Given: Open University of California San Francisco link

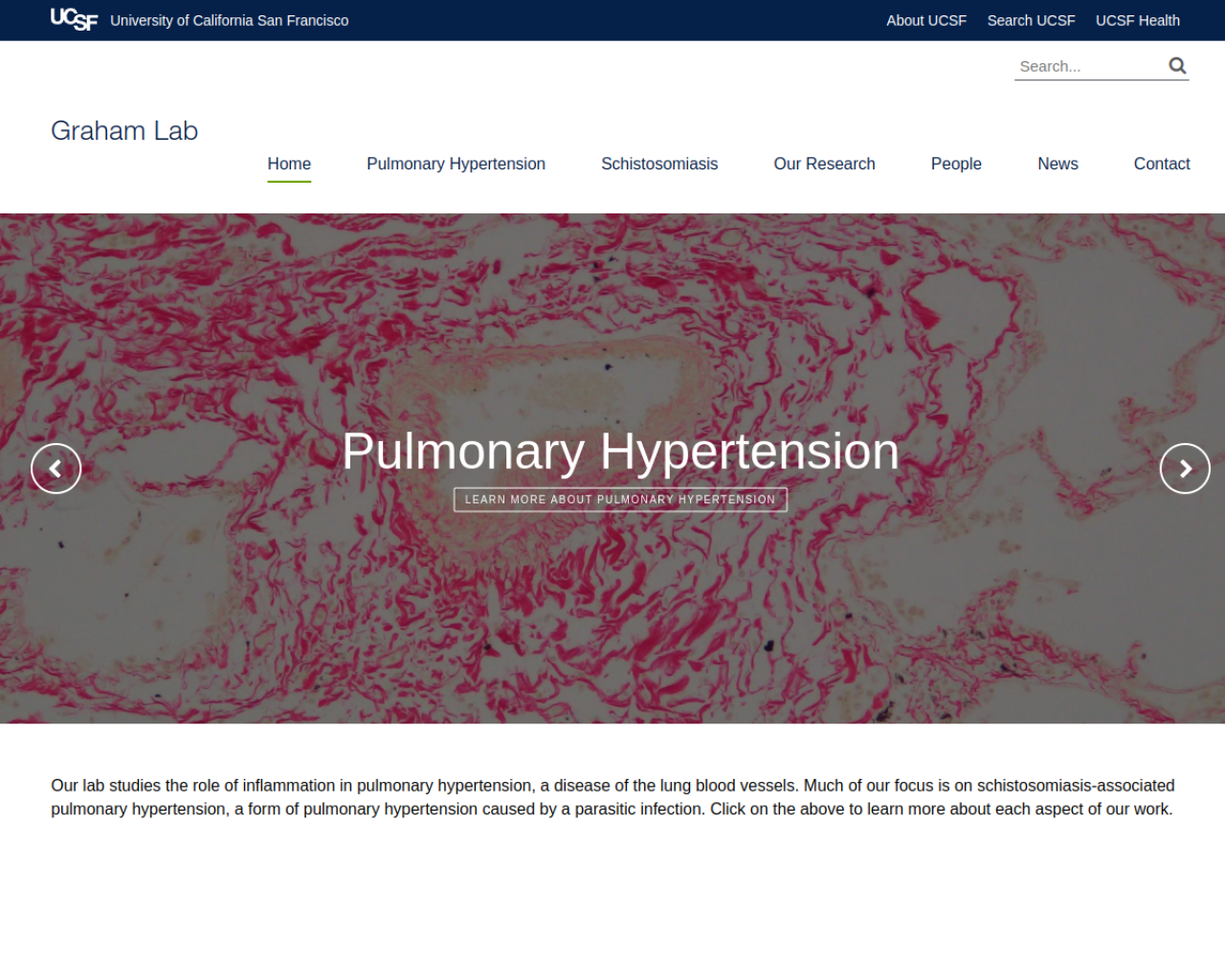Looking at the screenshot, I should (230, 20).
